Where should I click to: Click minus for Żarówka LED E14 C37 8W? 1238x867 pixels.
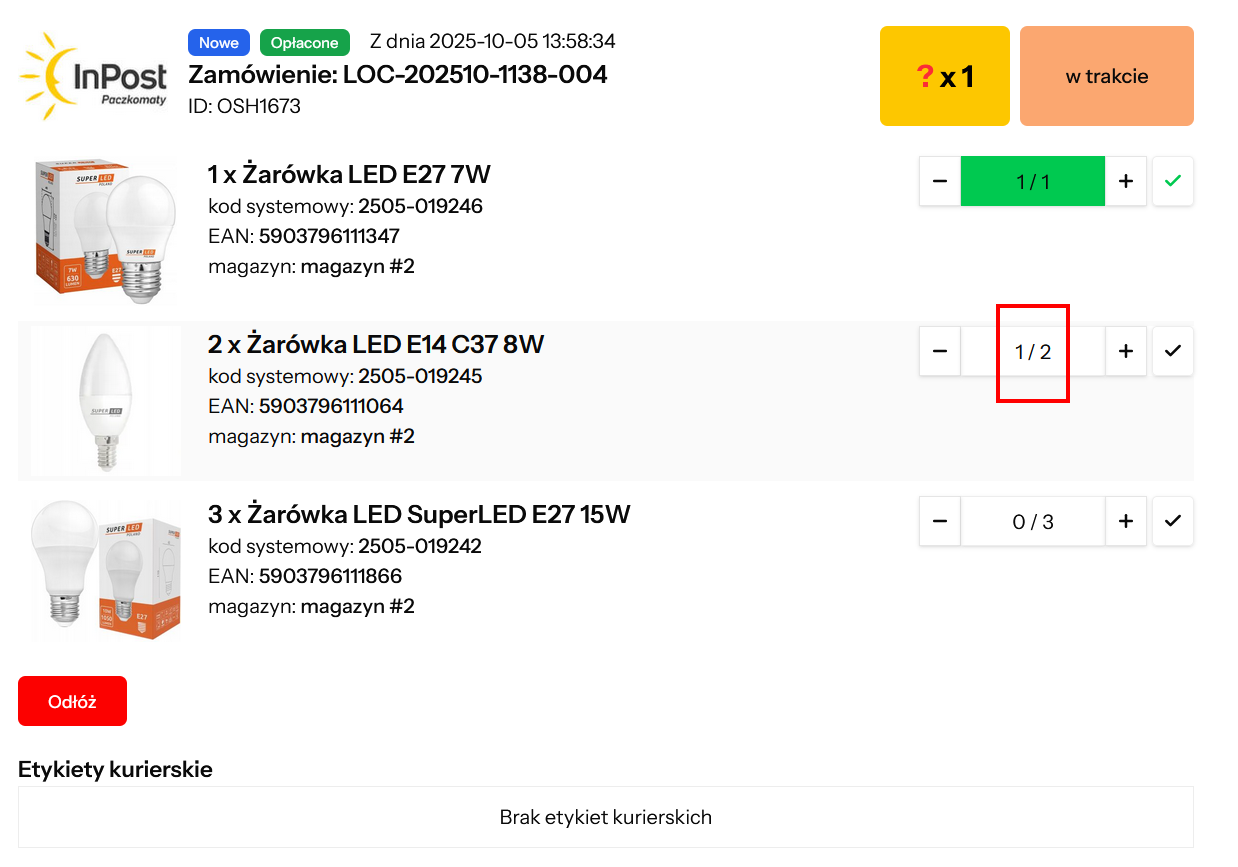tap(940, 351)
